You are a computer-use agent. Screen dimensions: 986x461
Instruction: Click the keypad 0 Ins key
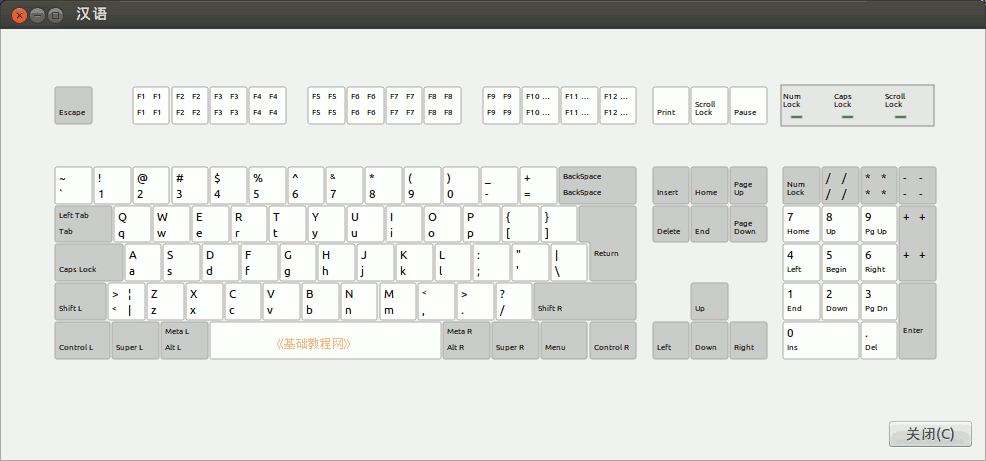(x=821, y=340)
